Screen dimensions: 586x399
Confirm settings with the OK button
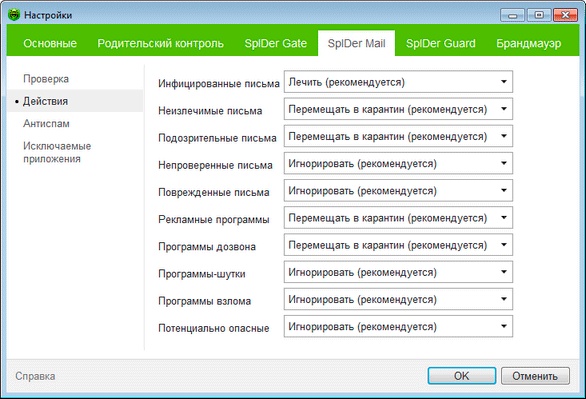[x=462, y=376]
